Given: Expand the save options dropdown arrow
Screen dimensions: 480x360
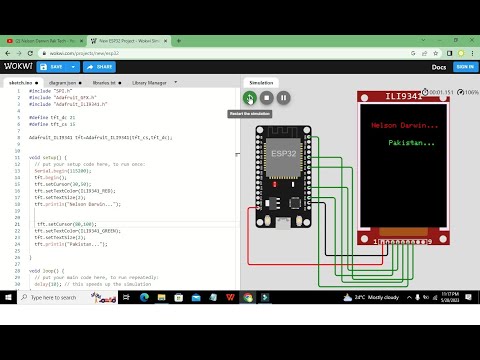Looking at the screenshot, I should 73,67.
